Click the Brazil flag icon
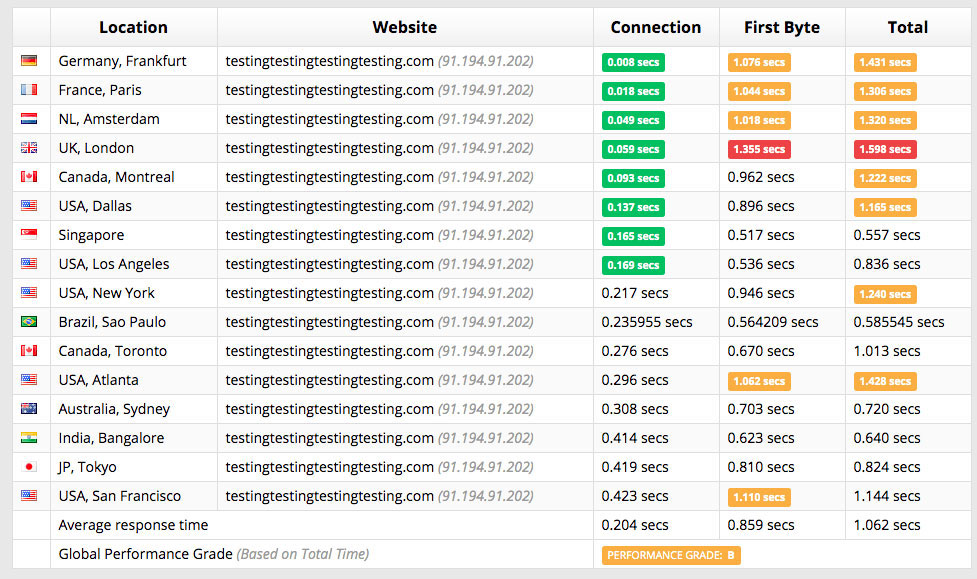The width and height of the screenshot is (977, 579). (29, 322)
